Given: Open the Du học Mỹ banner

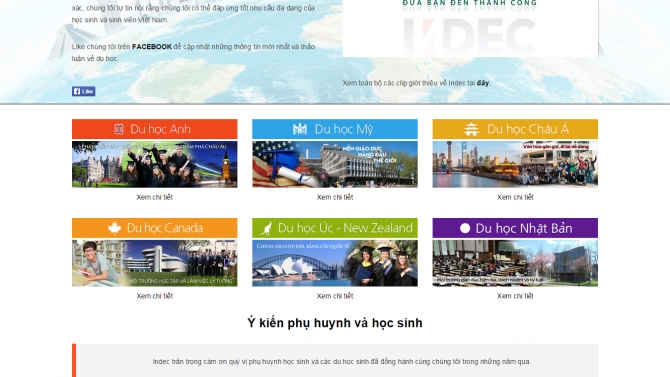Looking at the screenshot, I should point(335,129).
